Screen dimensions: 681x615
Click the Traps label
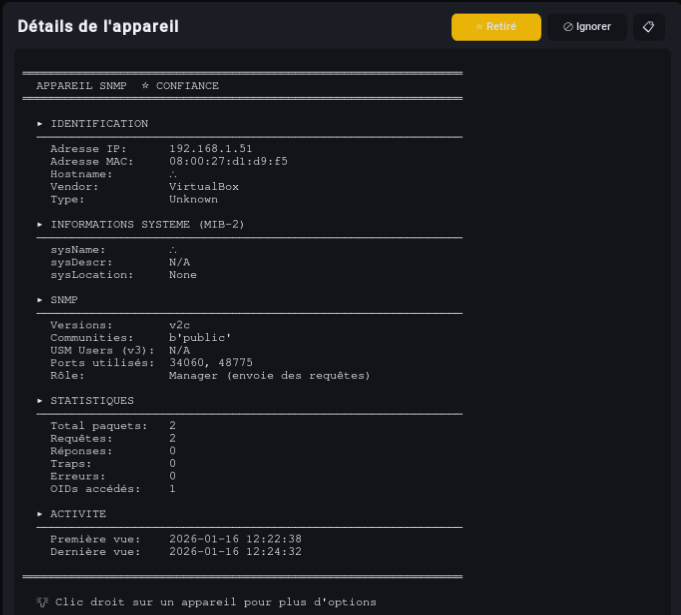71,463
